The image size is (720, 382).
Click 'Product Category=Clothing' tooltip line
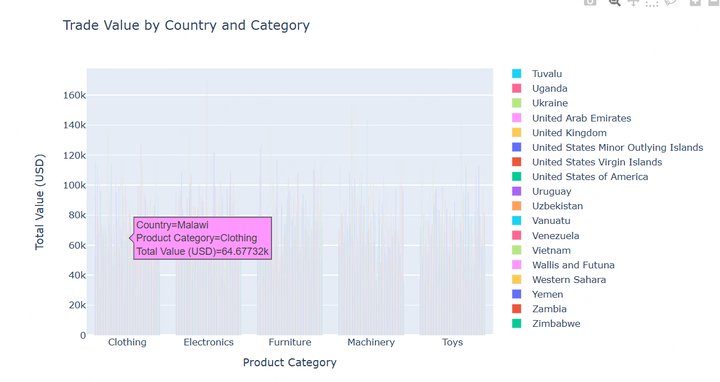(197, 238)
